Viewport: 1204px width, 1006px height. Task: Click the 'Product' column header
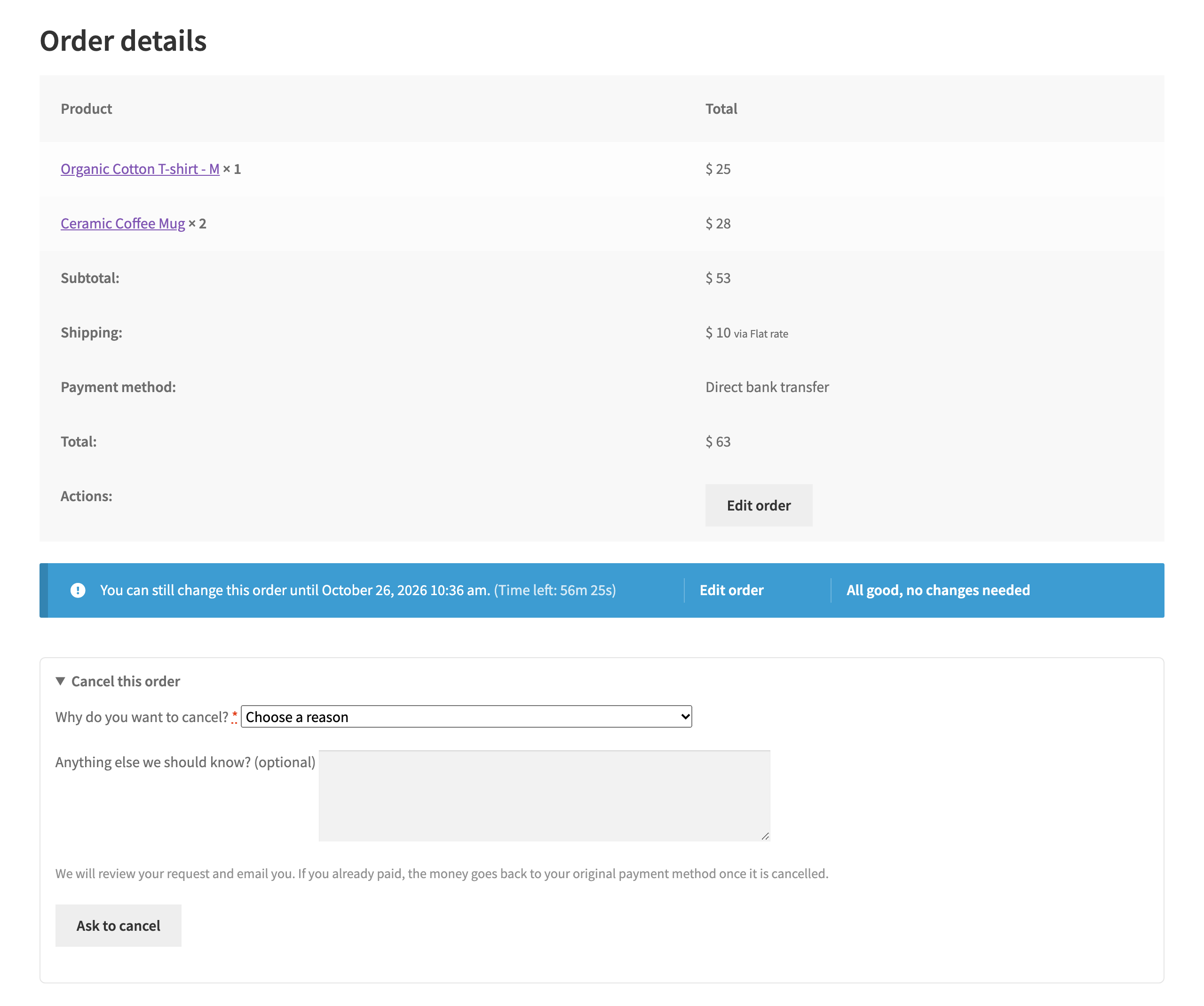click(86, 109)
